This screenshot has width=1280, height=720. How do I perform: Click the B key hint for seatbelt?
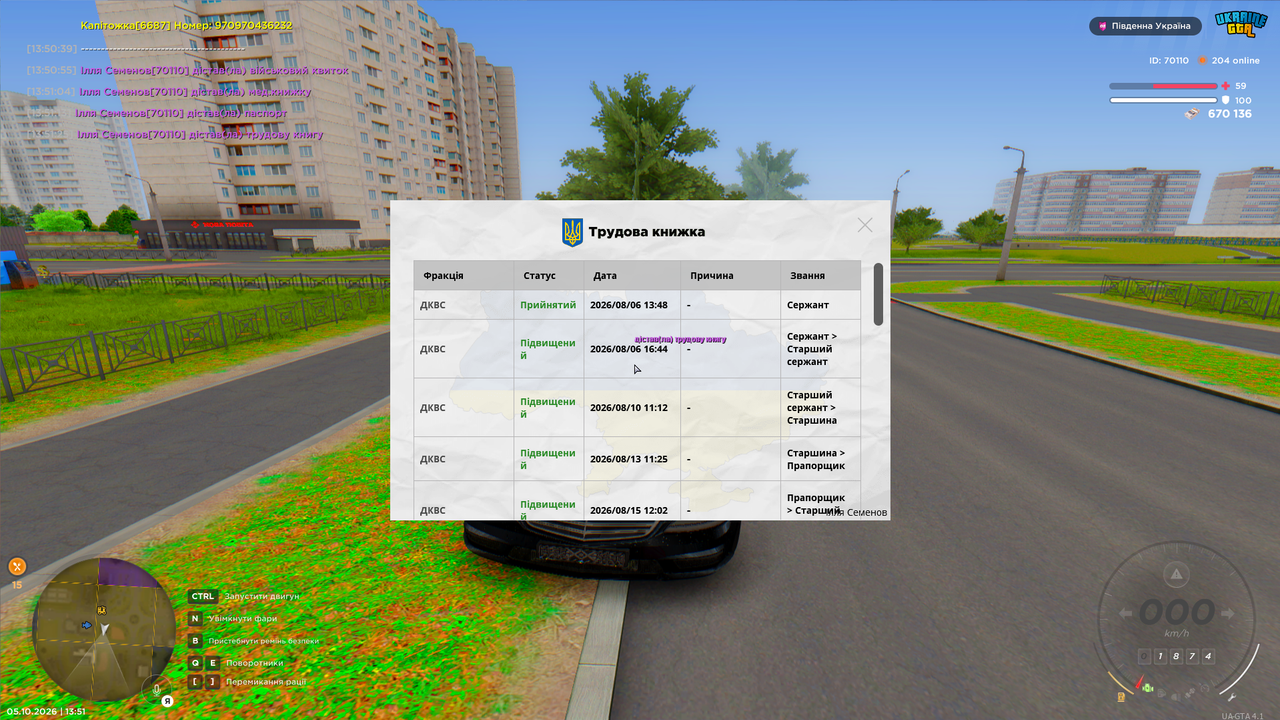tap(195, 640)
